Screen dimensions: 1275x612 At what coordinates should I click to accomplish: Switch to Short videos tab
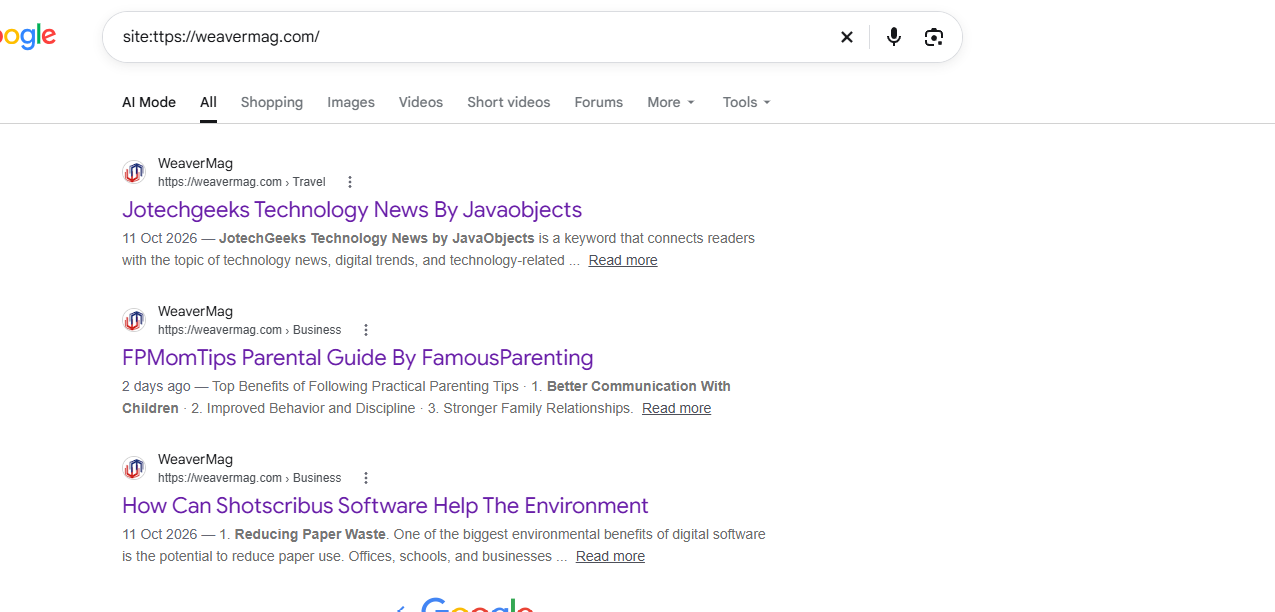point(509,102)
